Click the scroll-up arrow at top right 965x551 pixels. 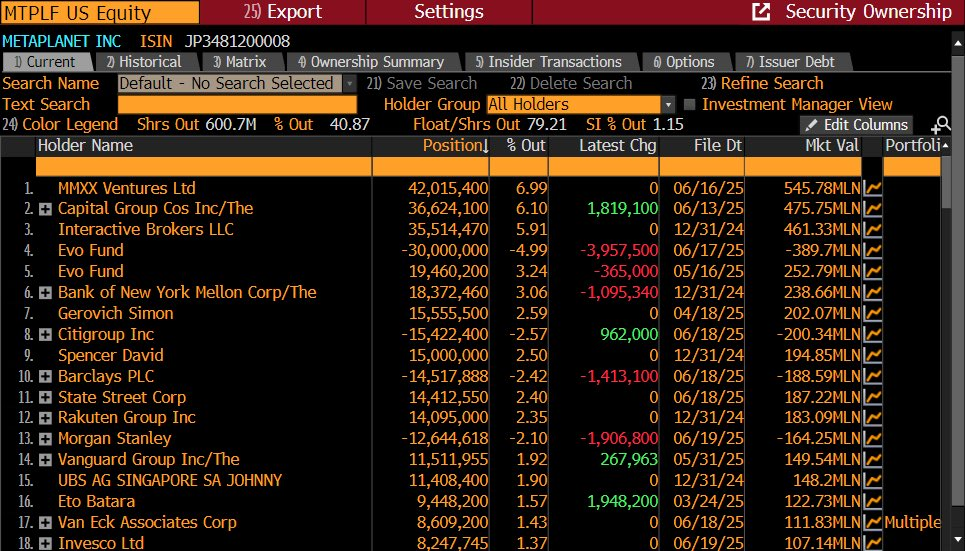958,43
